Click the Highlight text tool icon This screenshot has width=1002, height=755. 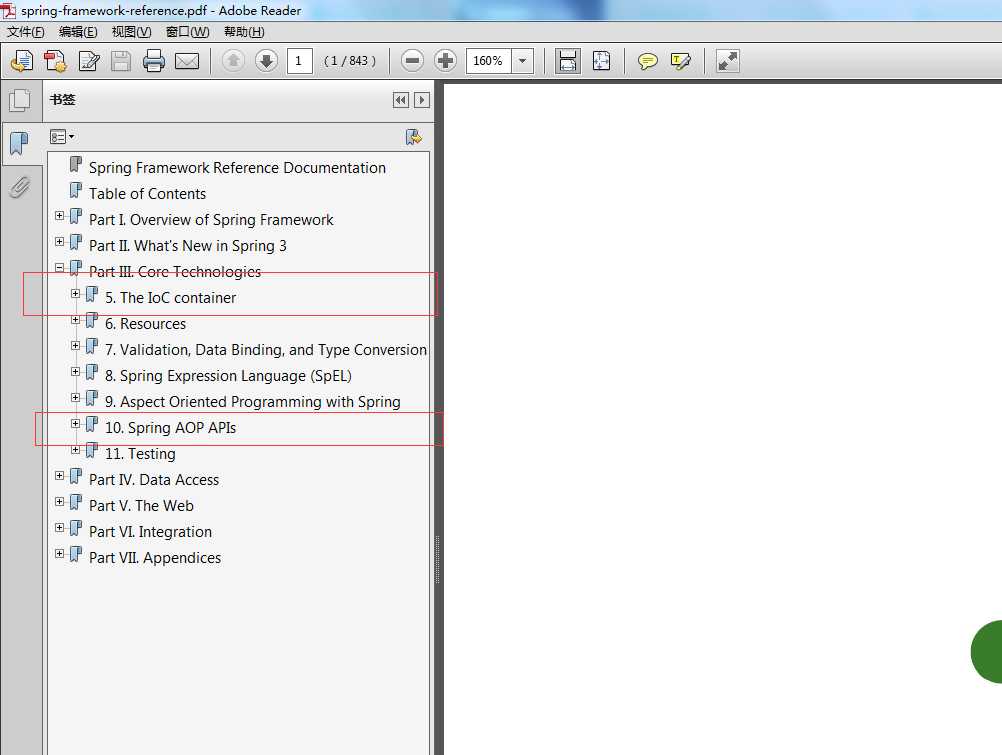pyautogui.click(x=681, y=61)
